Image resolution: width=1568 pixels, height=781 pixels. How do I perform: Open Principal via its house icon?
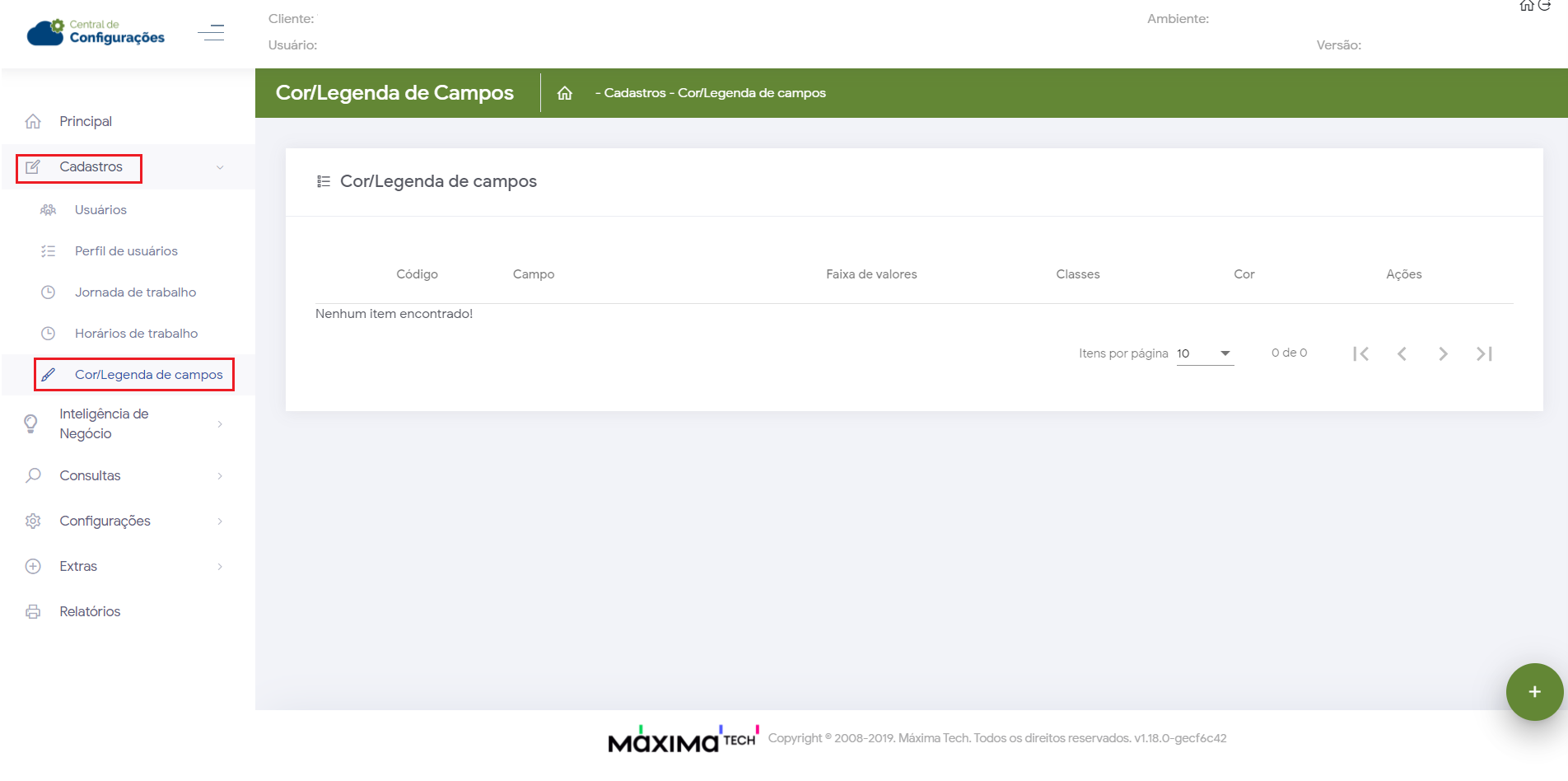[x=33, y=122]
